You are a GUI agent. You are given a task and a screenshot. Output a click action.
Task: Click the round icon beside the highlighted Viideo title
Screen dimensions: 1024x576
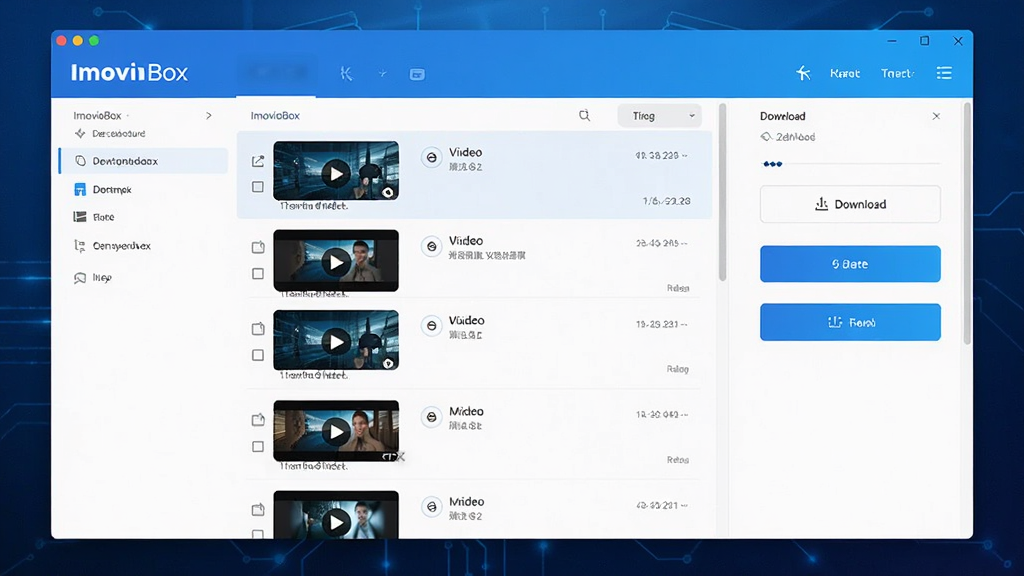(x=431, y=157)
